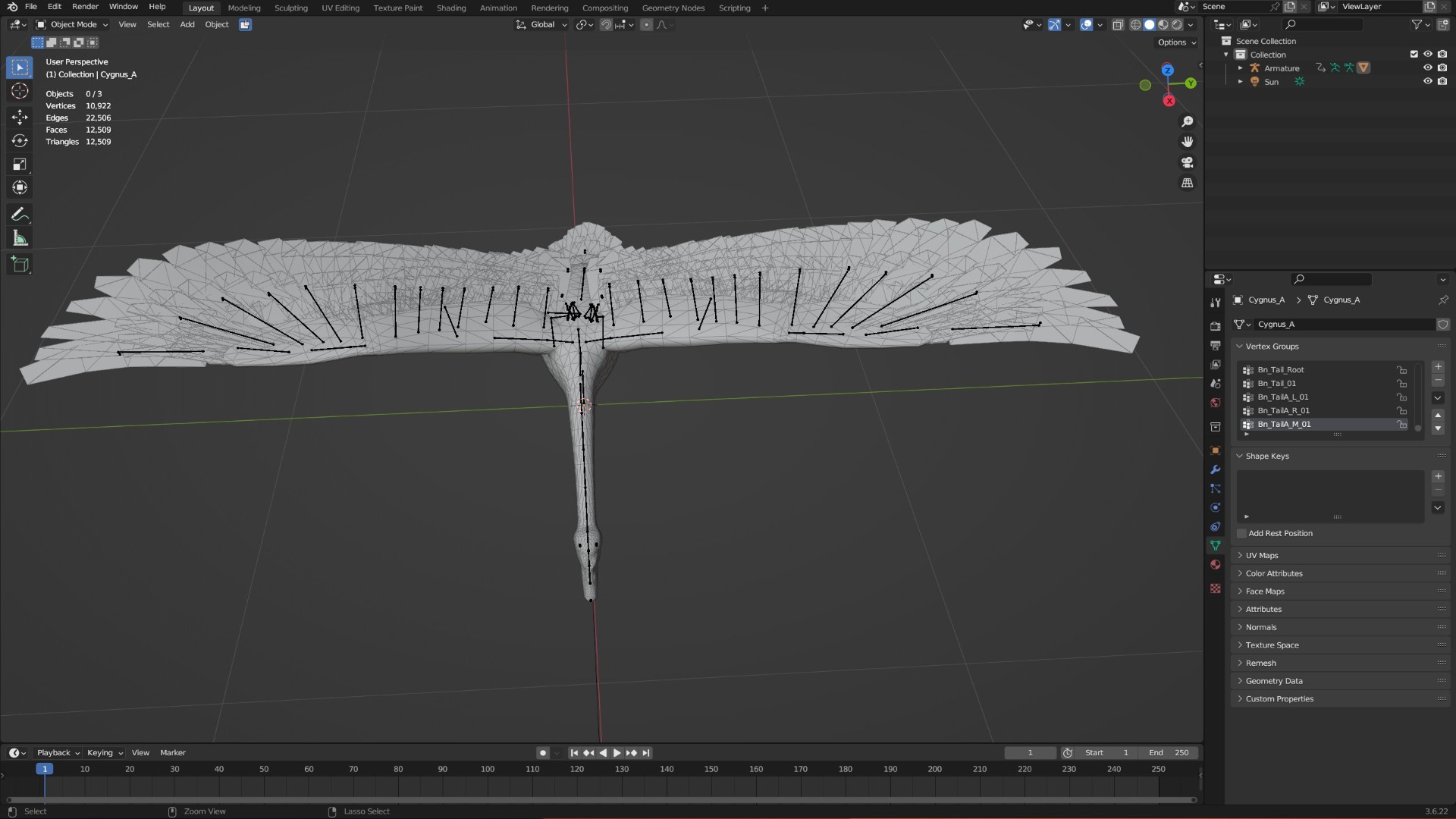Activate the Annotate tool
The image size is (1456, 819).
pyautogui.click(x=20, y=215)
